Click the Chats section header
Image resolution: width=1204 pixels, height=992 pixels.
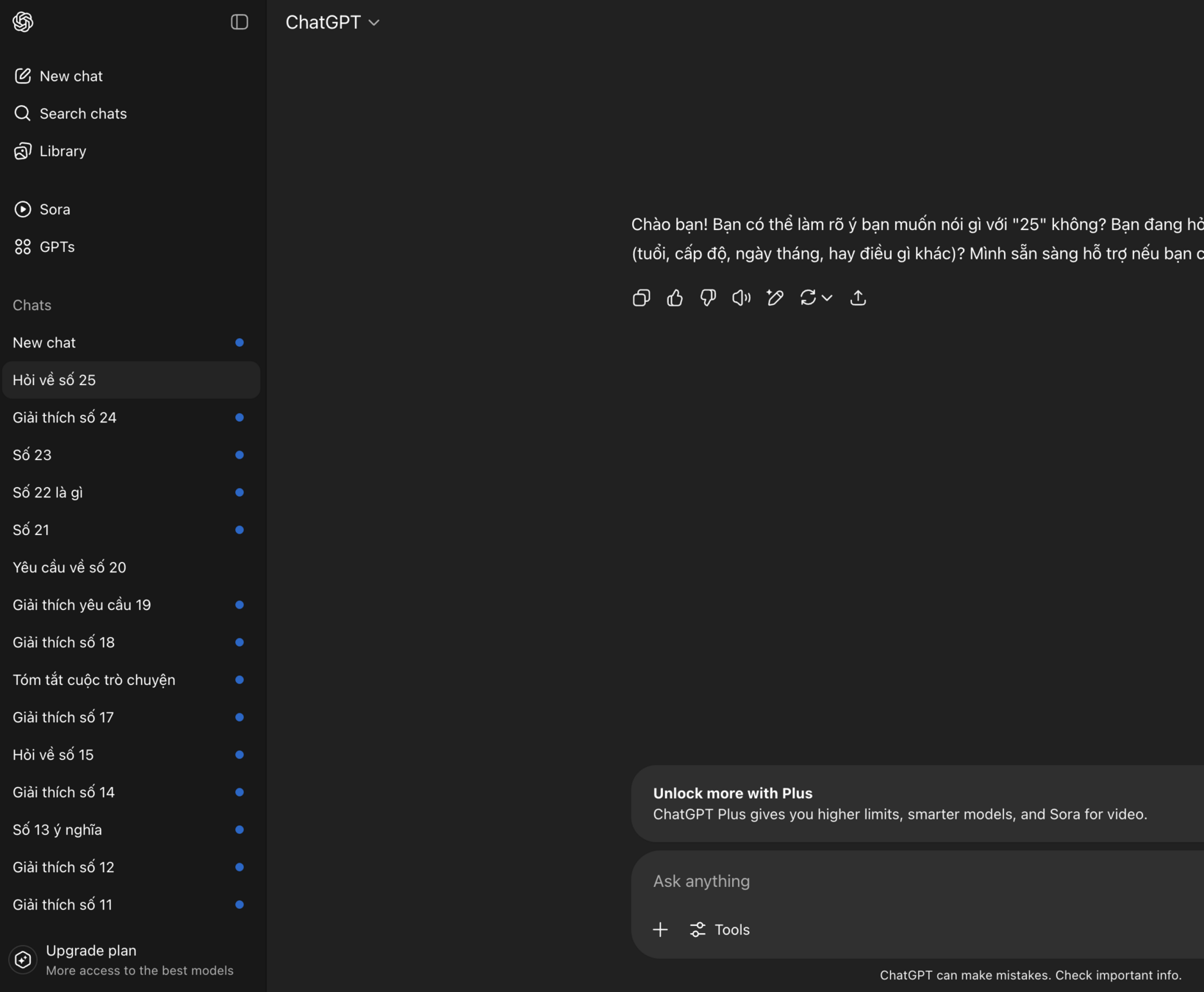point(32,305)
